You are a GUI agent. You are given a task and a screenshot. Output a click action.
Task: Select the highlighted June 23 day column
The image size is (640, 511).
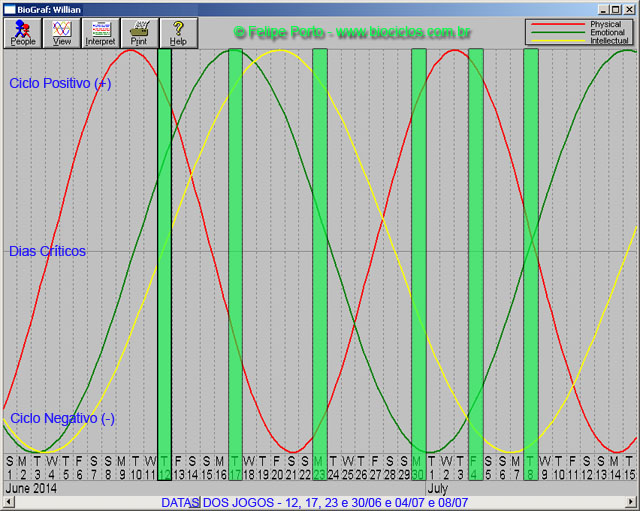(x=320, y=264)
